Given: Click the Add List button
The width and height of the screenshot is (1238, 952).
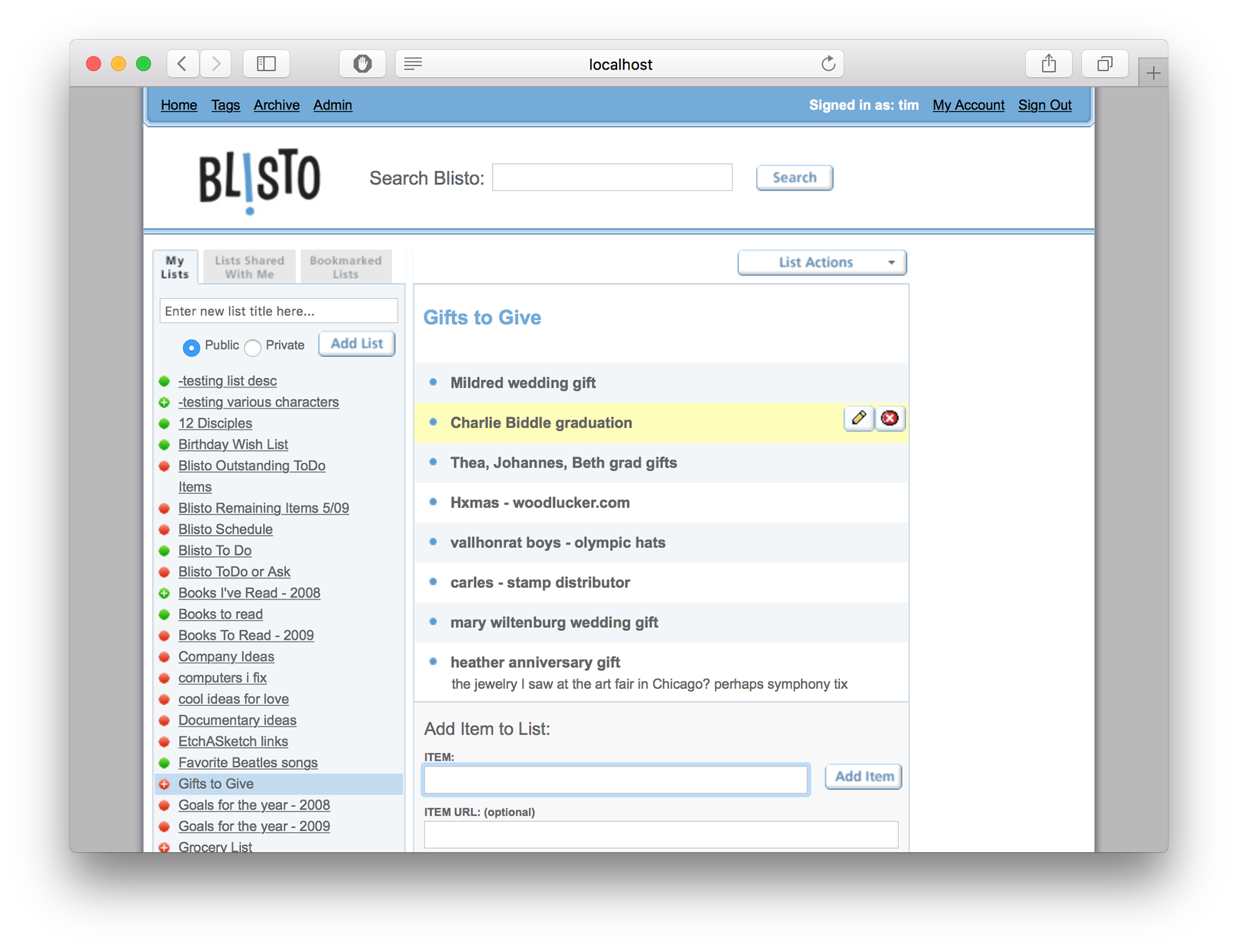Looking at the screenshot, I should point(357,344).
